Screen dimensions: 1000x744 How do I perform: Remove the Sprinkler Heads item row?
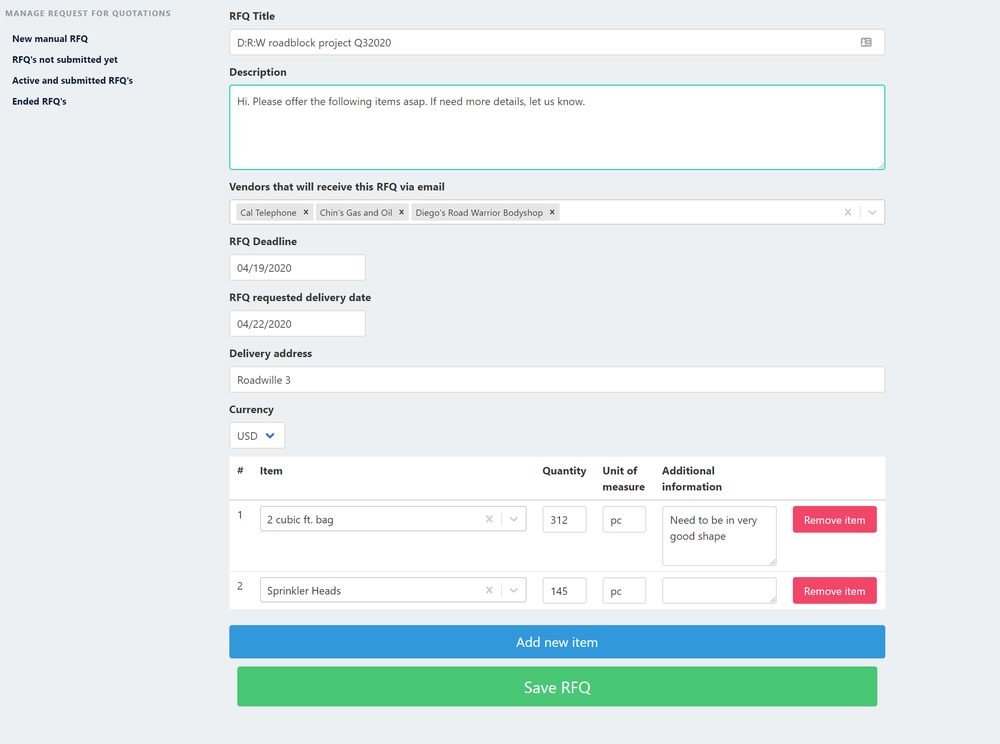coord(834,590)
